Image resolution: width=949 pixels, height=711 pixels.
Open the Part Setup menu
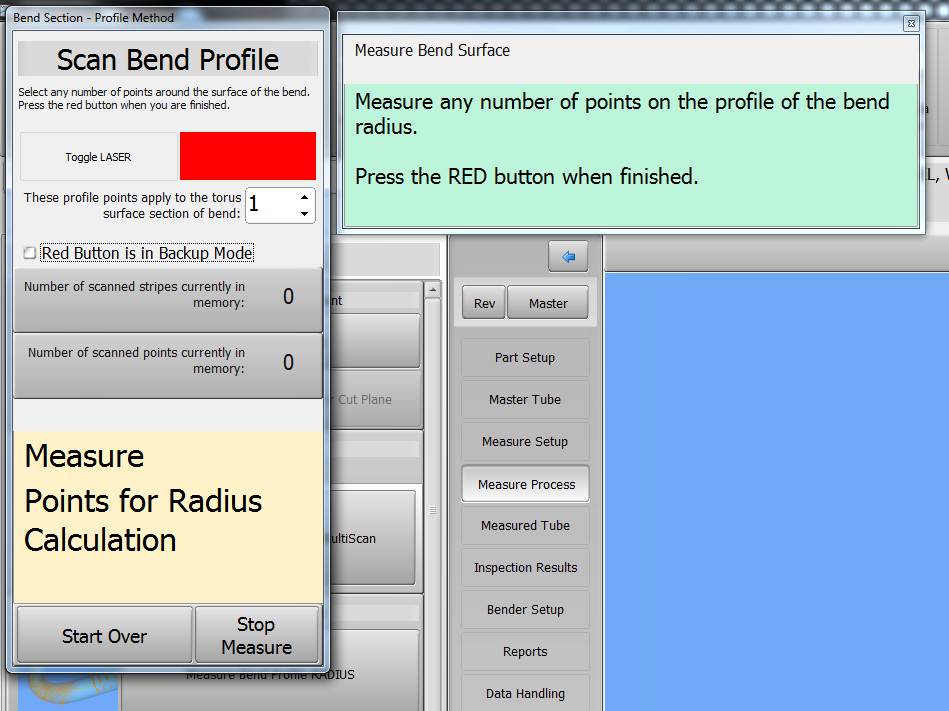[525, 358]
